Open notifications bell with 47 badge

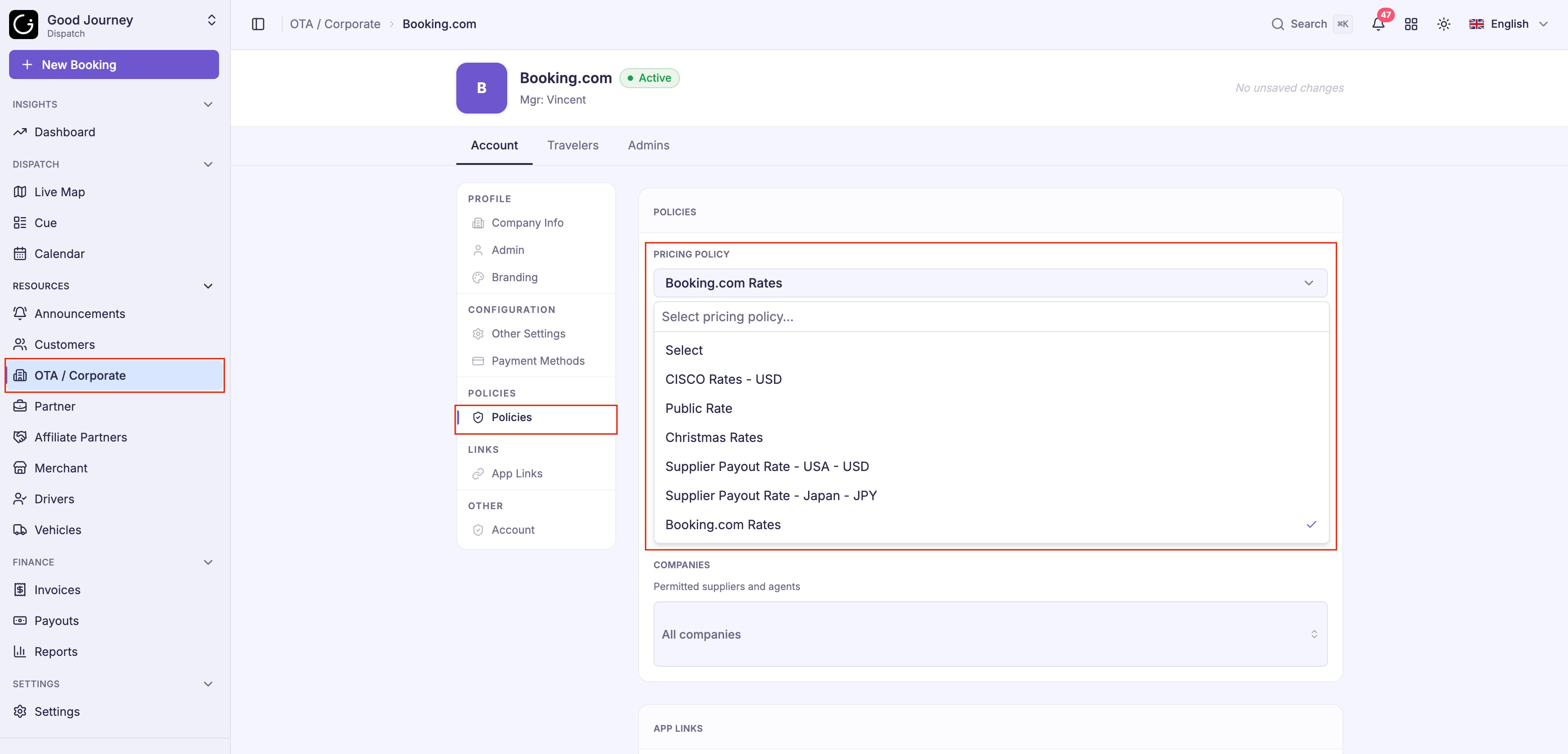(x=1378, y=24)
